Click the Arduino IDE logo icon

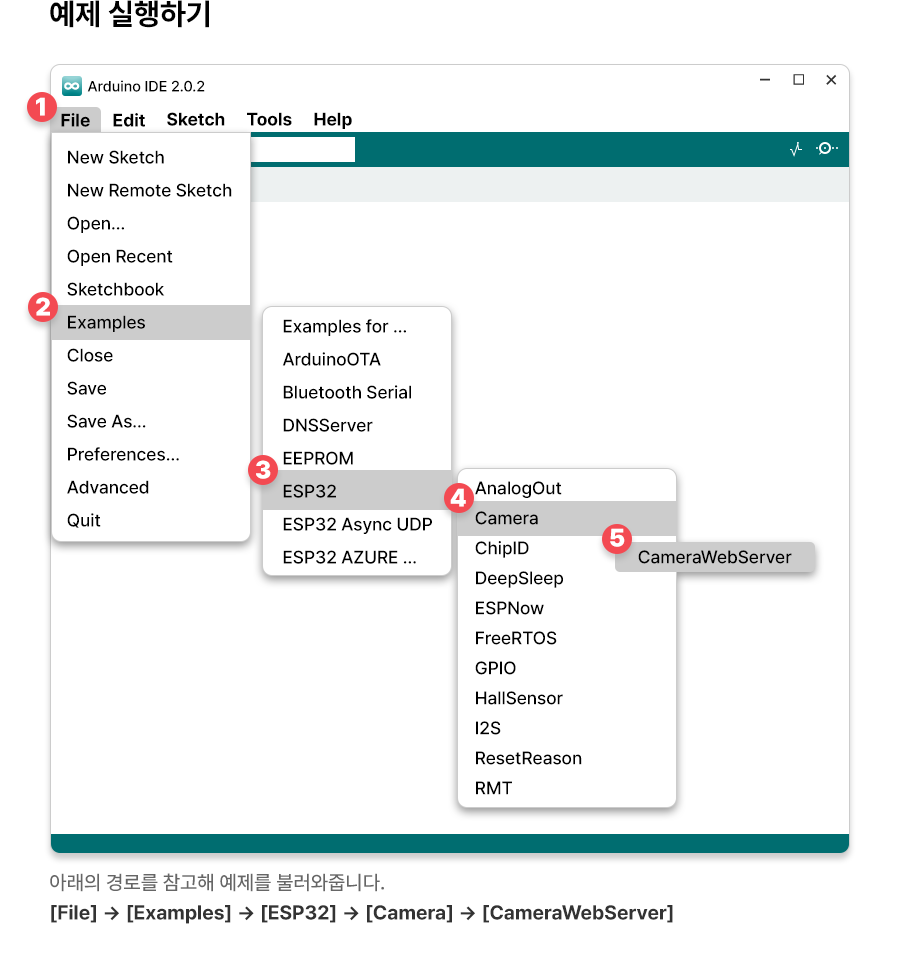tap(72, 86)
